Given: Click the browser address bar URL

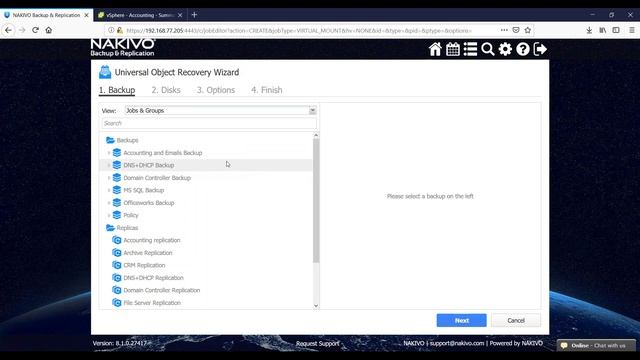Looking at the screenshot, I should click(x=298, y=30).
